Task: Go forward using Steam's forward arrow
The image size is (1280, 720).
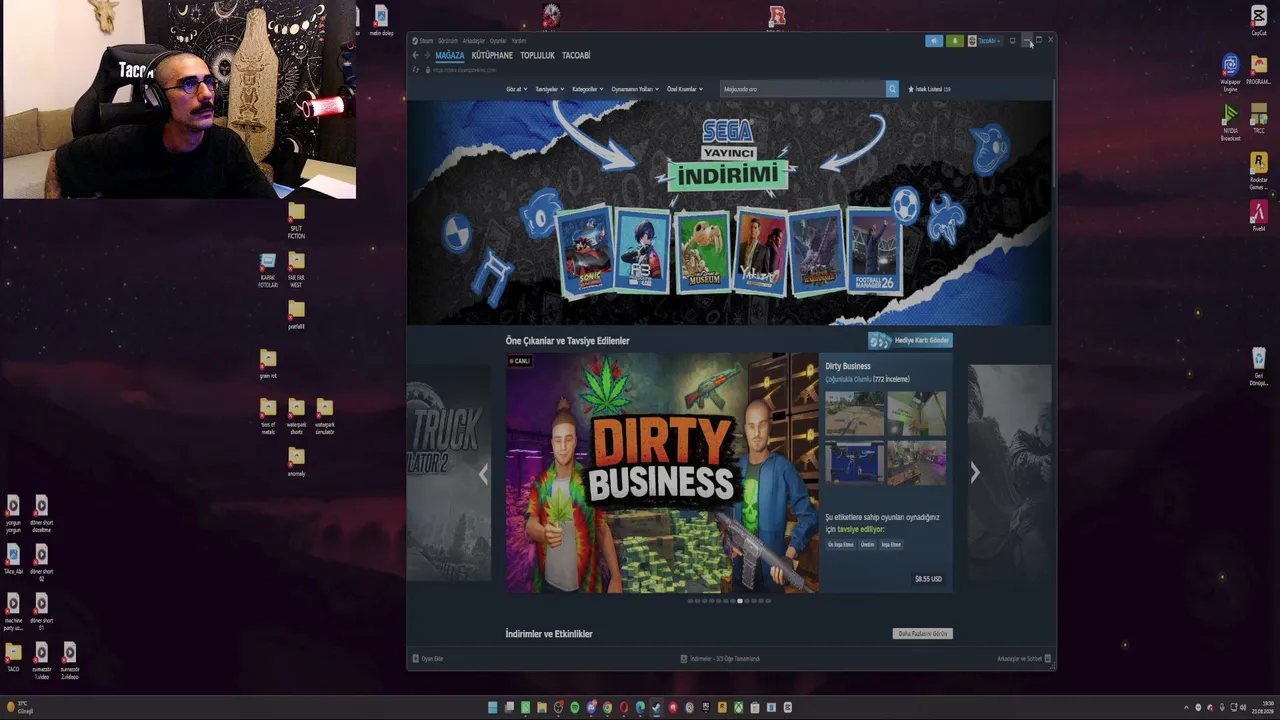Action: (428, 56)
